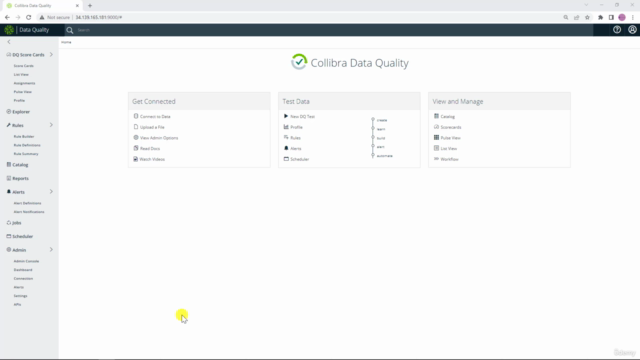The width and height of the screenshot is (640, 360).
Task: Open Settings under Admin
Action: pyautogui.click(x=20, y=296)
